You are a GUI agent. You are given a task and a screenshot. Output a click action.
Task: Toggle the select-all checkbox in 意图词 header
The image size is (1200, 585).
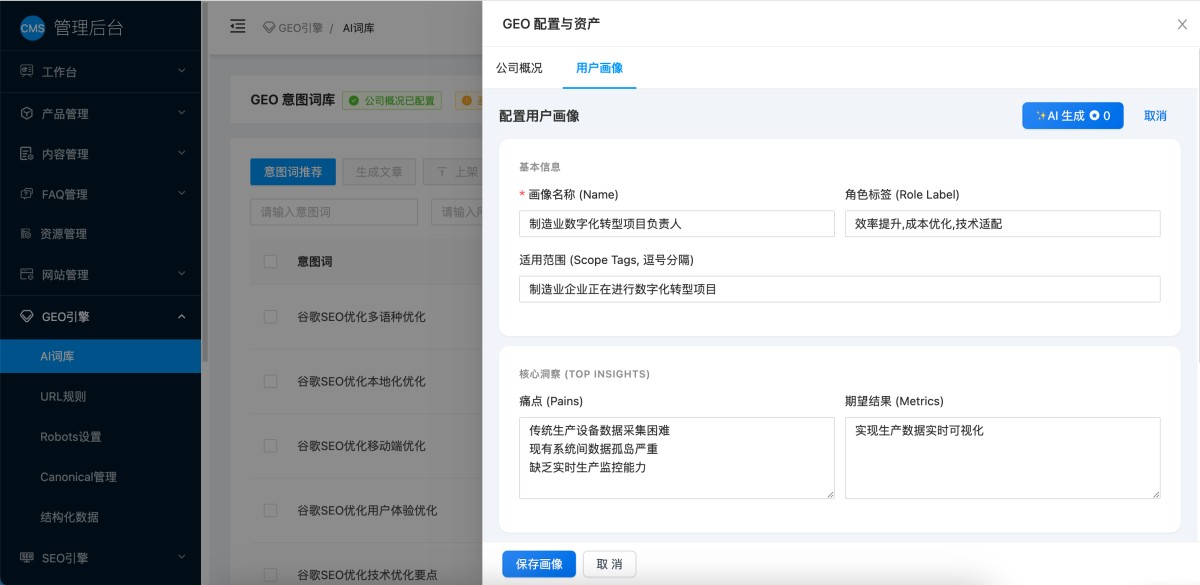coord(270,261)
